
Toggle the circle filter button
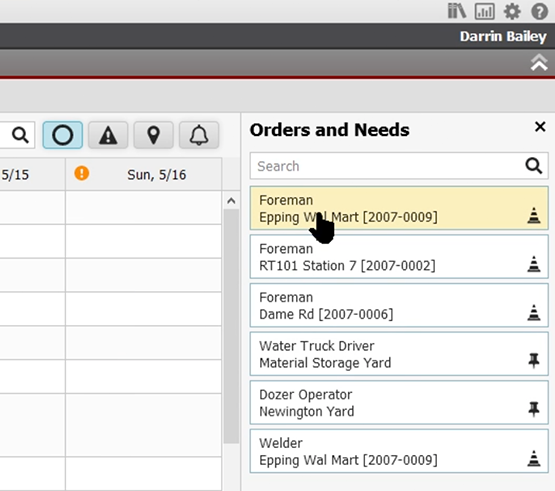63,135
